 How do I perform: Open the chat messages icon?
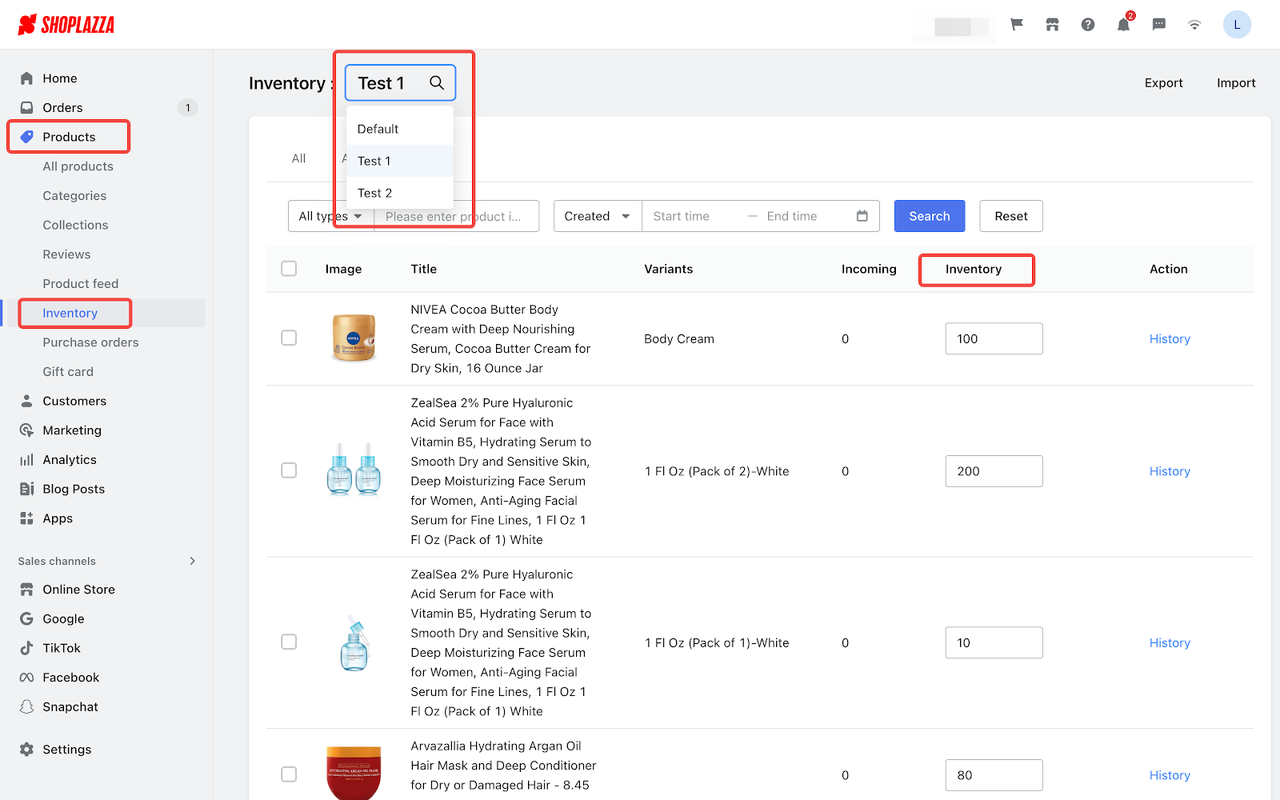coord(1159,24)
